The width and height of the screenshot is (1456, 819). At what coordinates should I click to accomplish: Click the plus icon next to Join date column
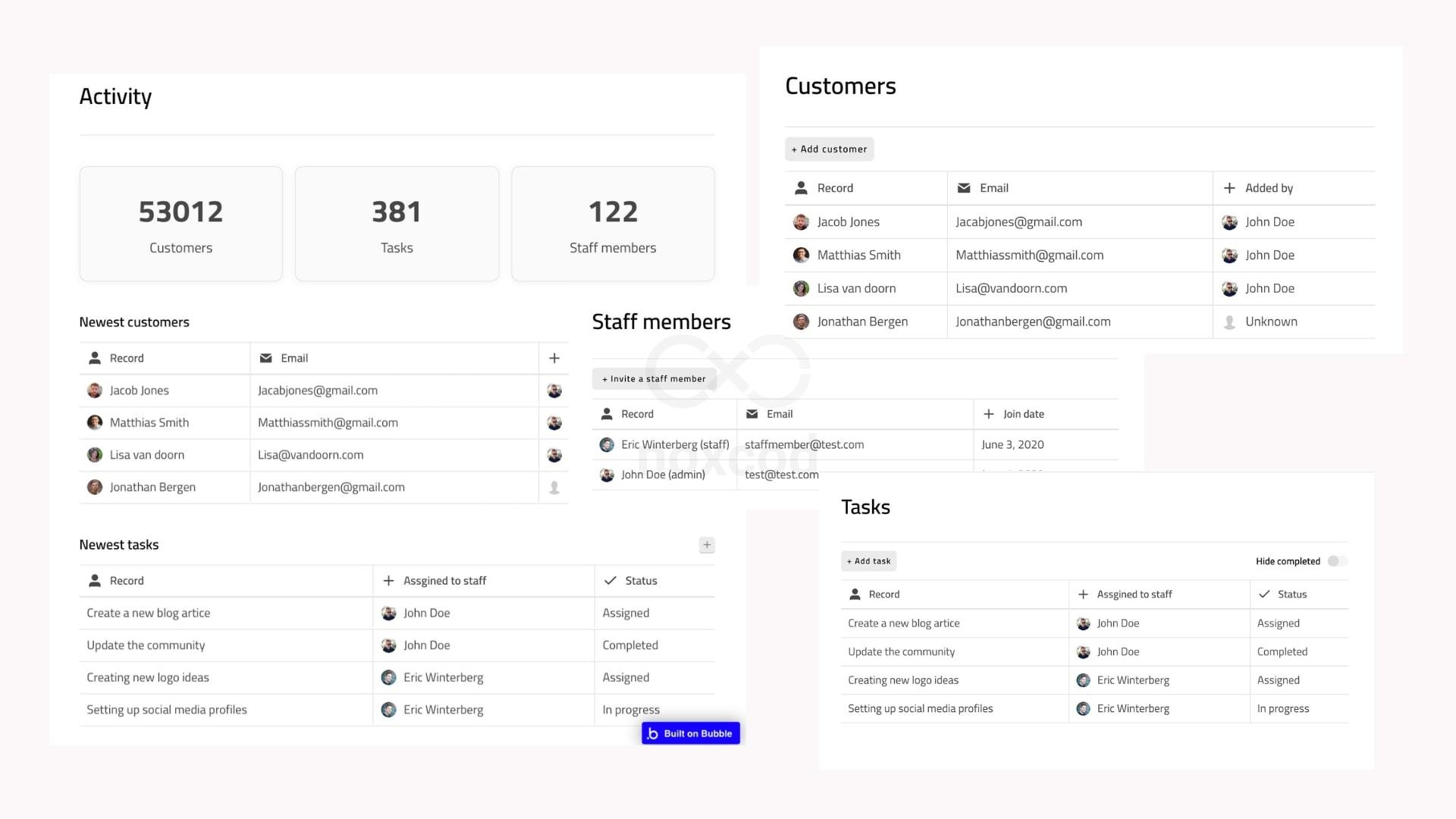pos(989,414)
